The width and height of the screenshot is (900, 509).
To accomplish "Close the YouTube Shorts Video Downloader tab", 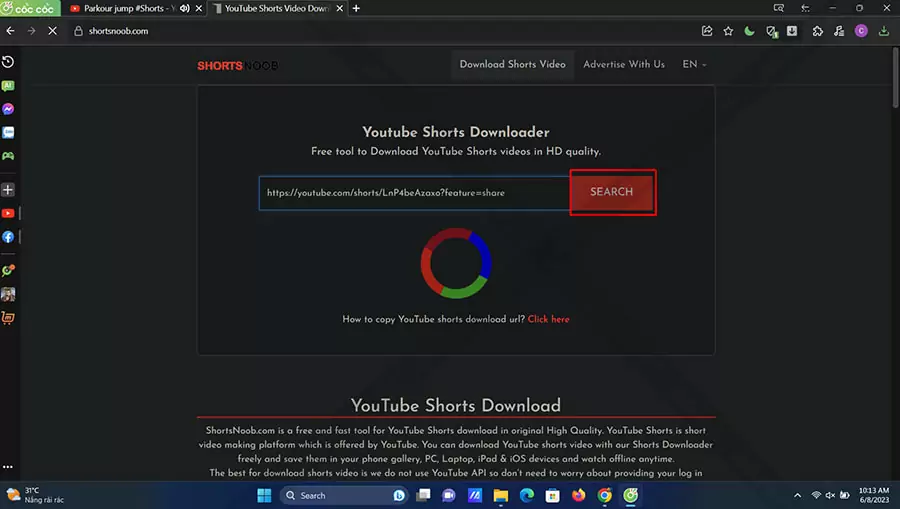I will tap(339, 8).
